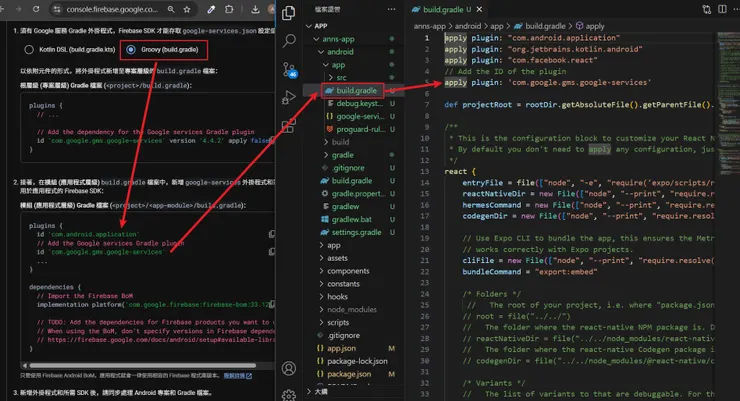Open build.gradle above gradle.properties
740x401 pixels.
pyautogui.click(x=352, y=181)
